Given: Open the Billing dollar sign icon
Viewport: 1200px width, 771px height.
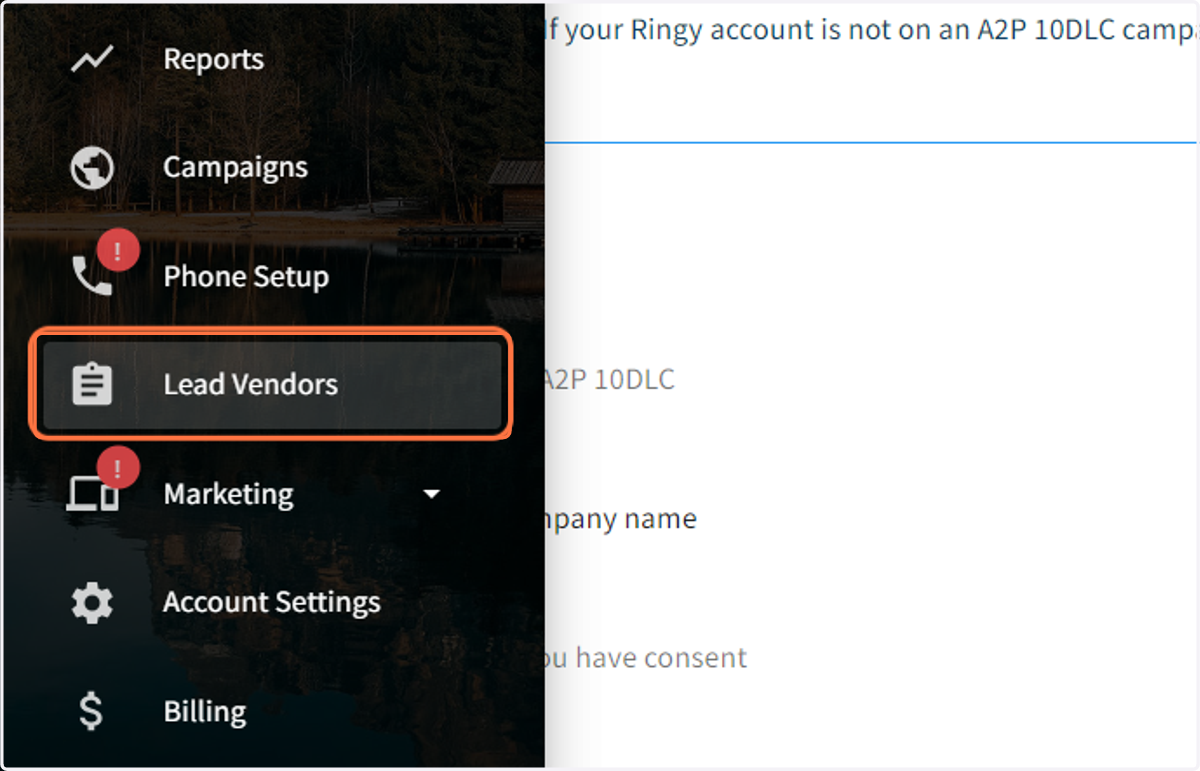Looking at the screenshot, I should [x=91, y=711].
